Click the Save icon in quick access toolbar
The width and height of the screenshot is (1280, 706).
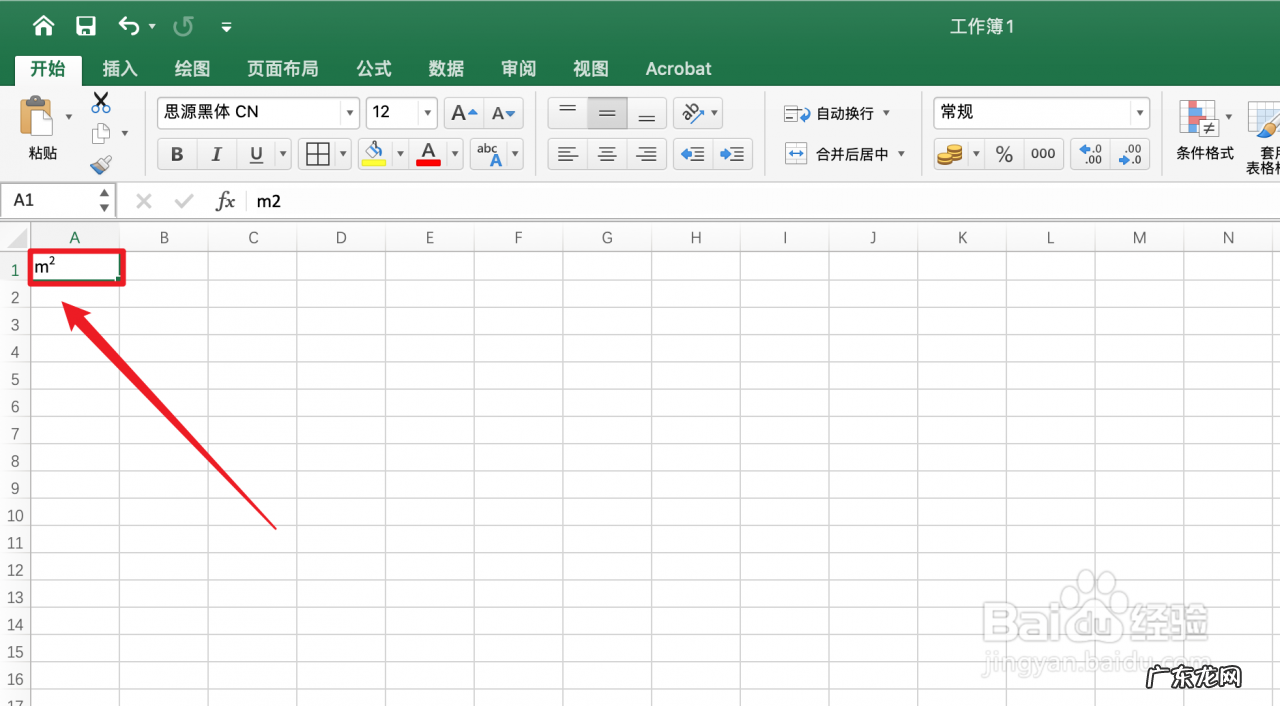[x=86, y=26]
